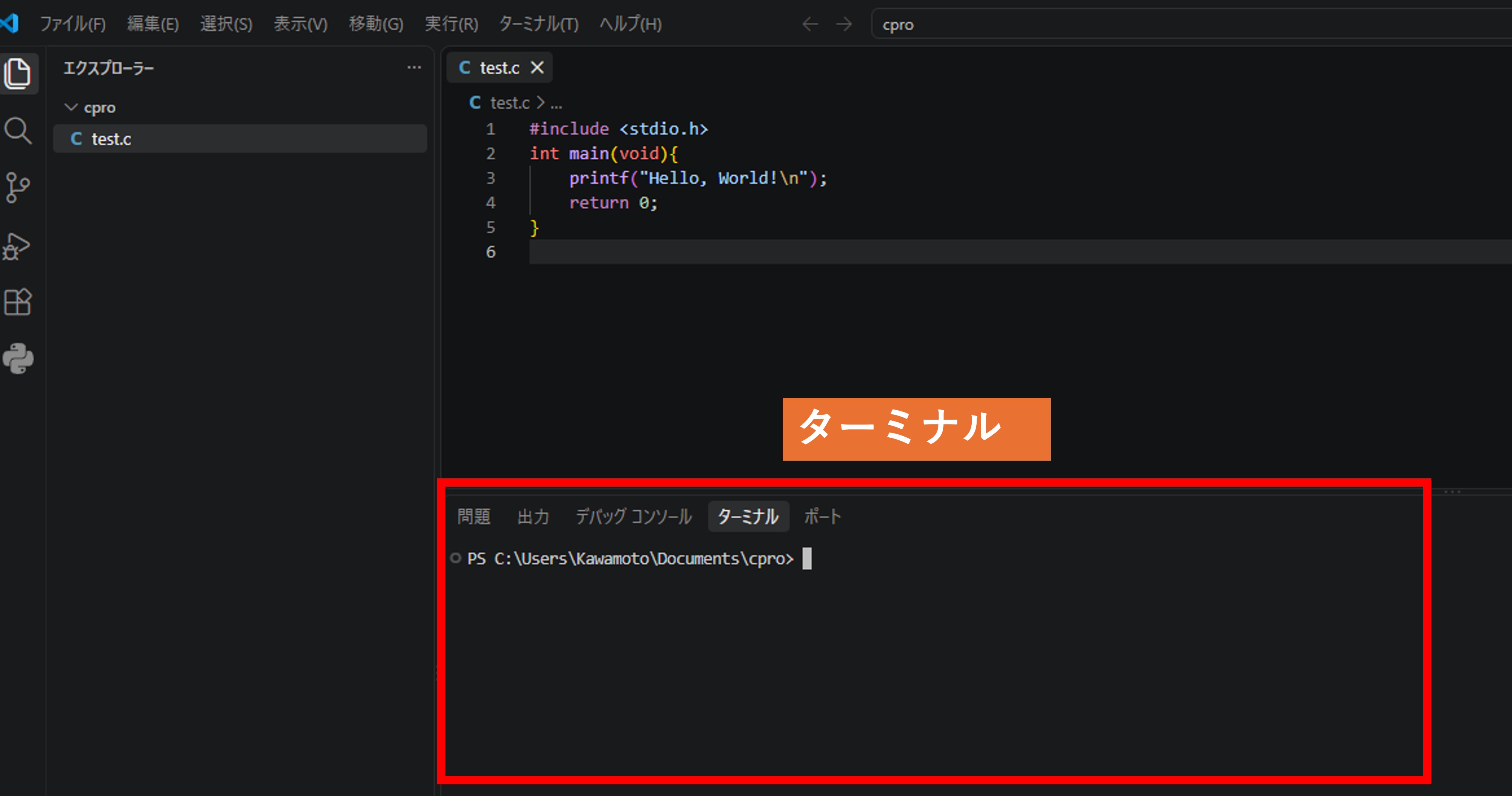The width and height of the screenshot is (1512, 796).
Task: Click the printf("Hello, World!\n"); line
Action: (698, 178)
